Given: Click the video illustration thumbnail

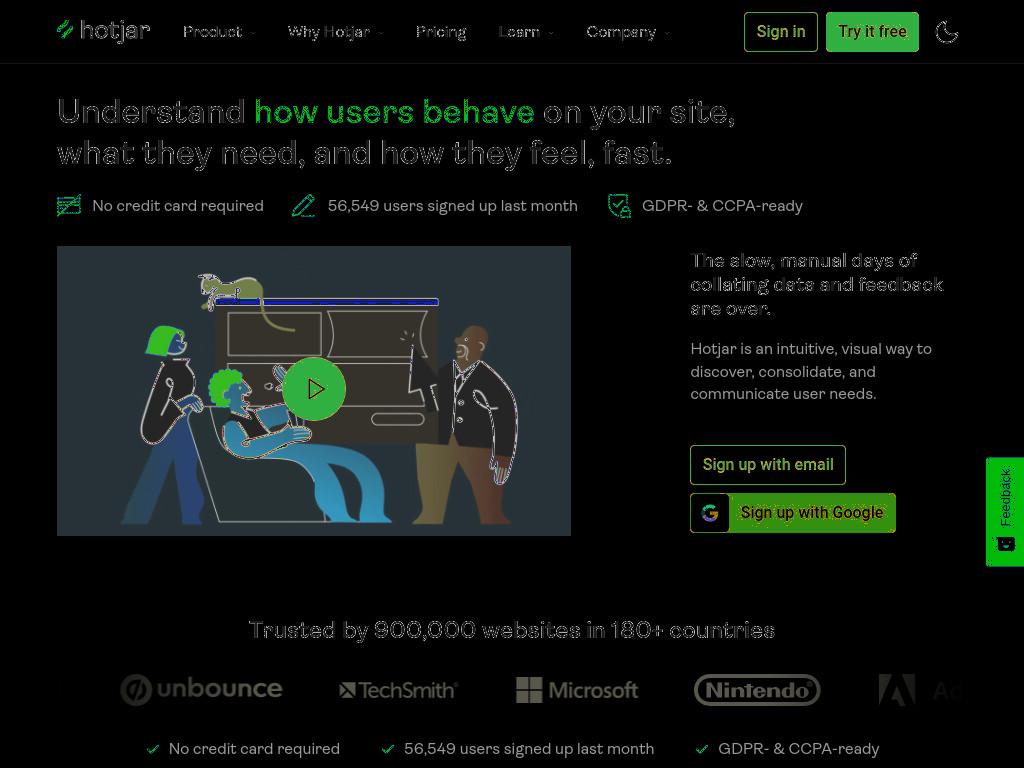Looking at the screenshot, I should (313, 391).
